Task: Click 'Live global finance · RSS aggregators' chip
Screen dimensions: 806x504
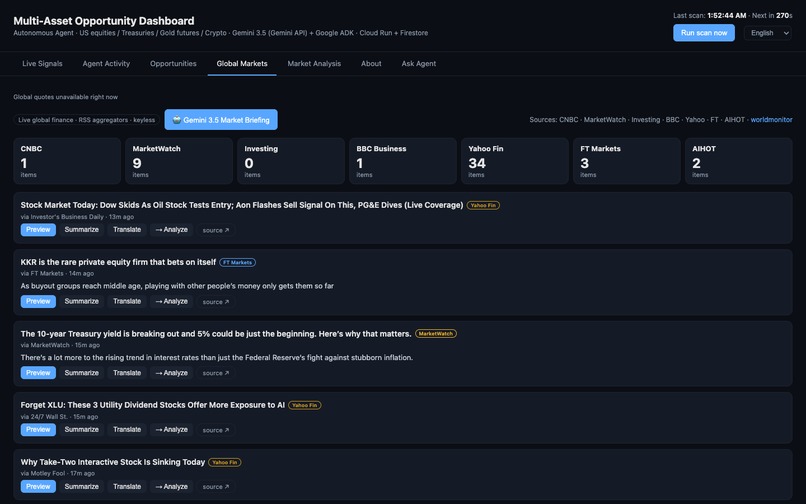Action: (86, 120)
